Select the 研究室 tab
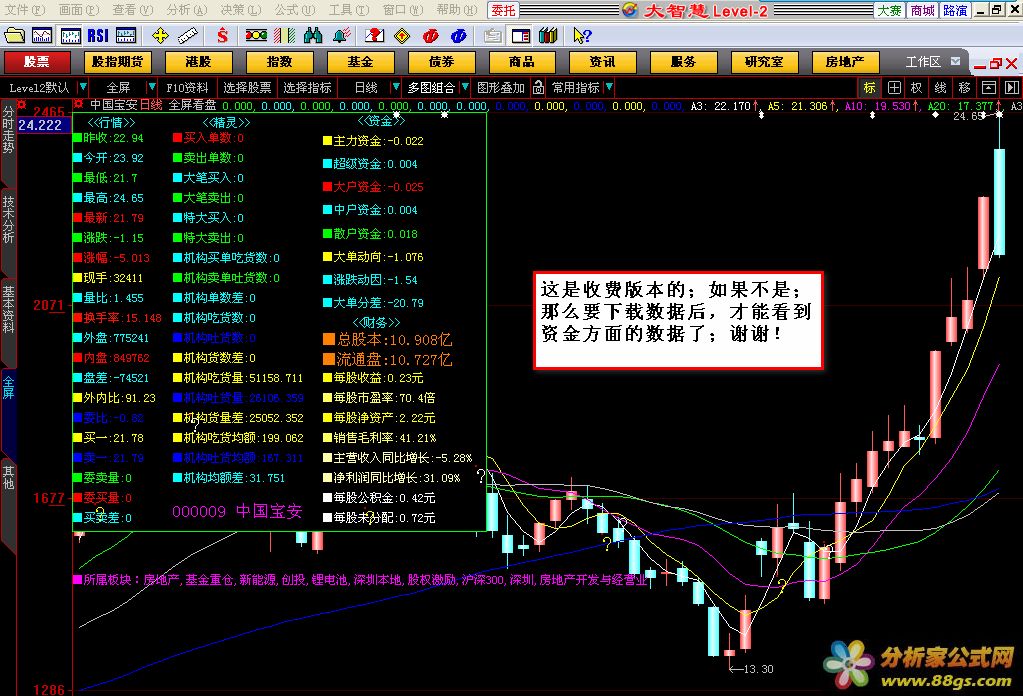The width and height of the screenshot is (1023, 696). pos(764,62)
